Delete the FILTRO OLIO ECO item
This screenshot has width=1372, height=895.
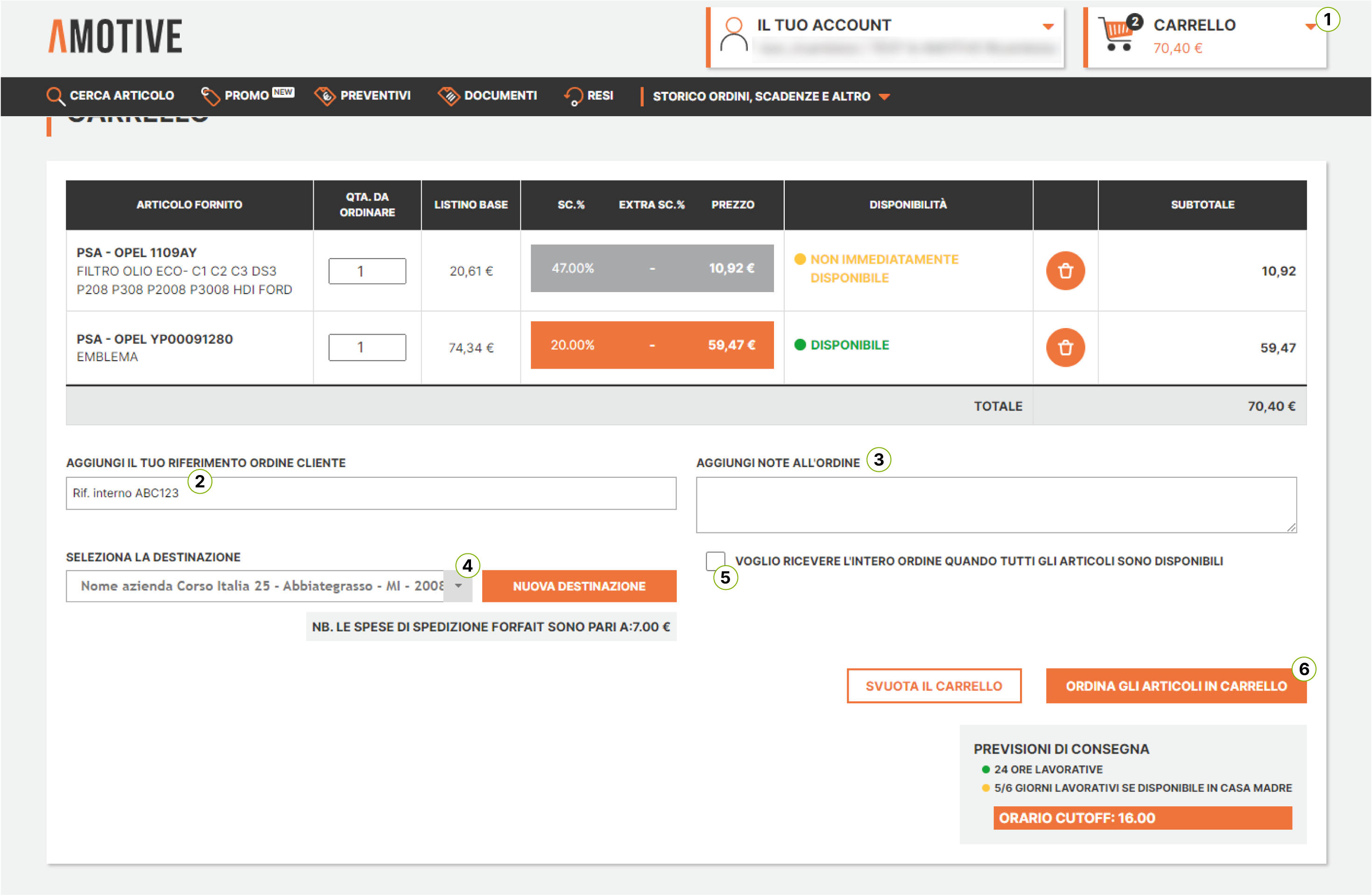point(1065,271)
